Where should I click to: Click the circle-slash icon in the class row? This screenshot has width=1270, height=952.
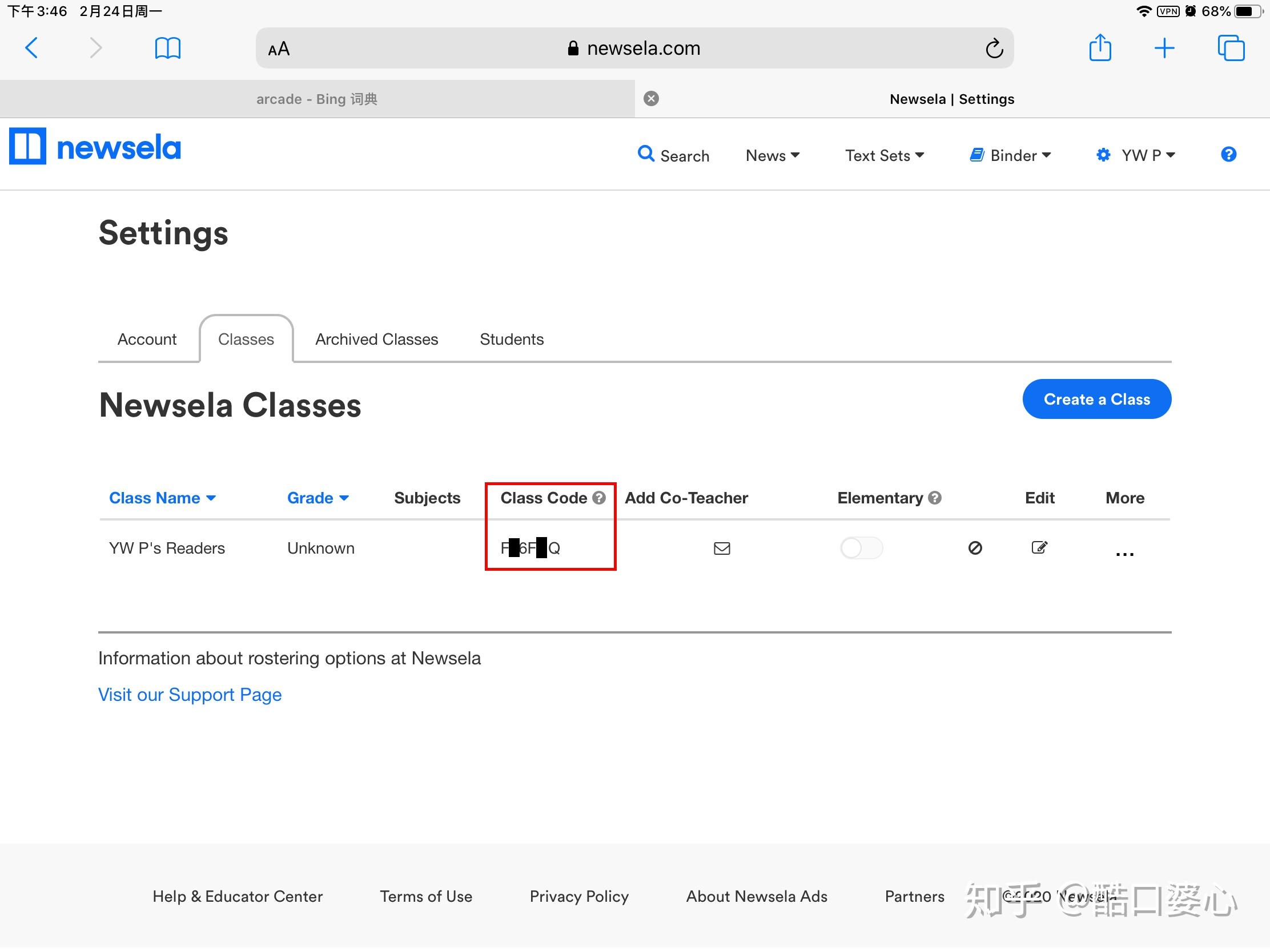tap(975, 548)
